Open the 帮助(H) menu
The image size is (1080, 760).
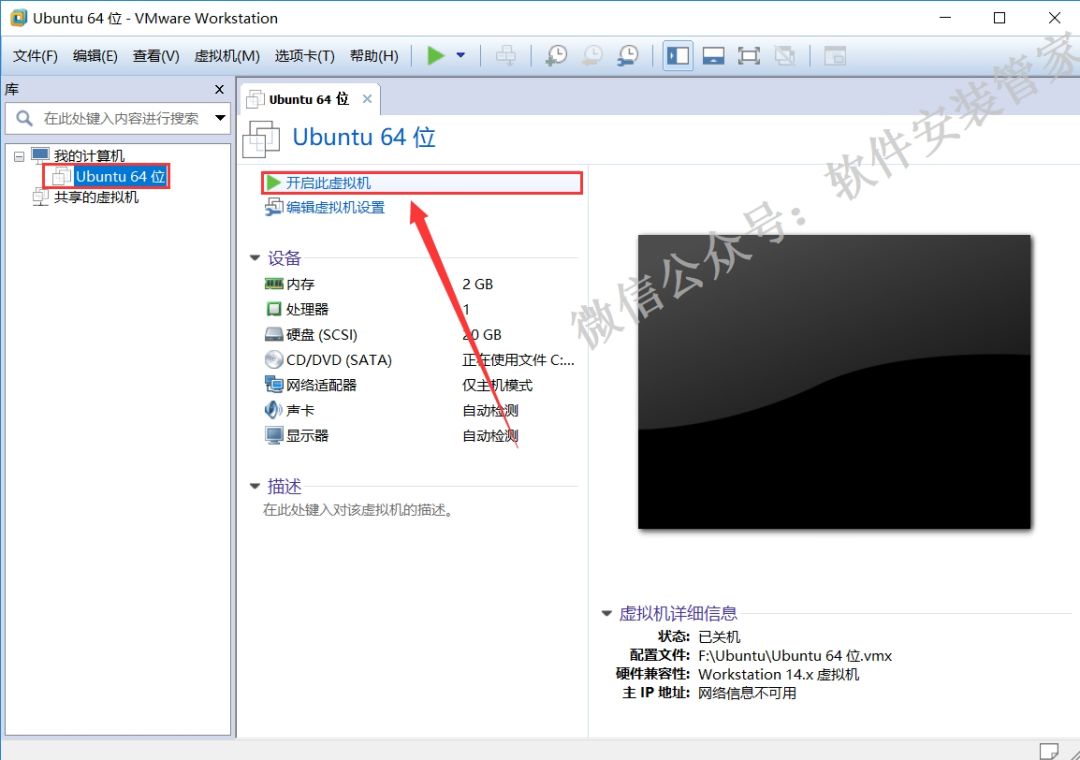point(374,56)
